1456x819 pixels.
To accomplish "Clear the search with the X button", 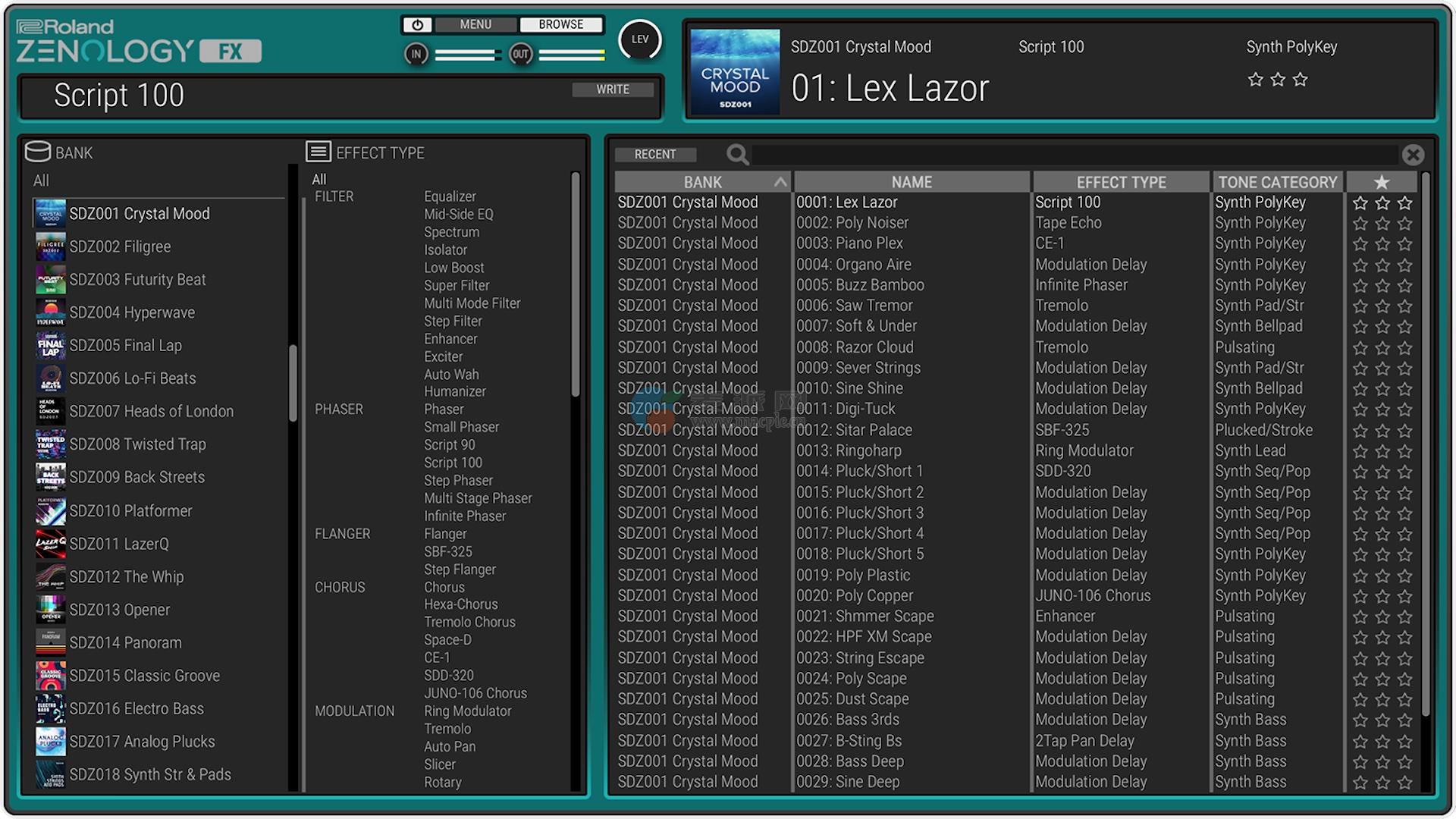I will click(x=1413, y=155).
